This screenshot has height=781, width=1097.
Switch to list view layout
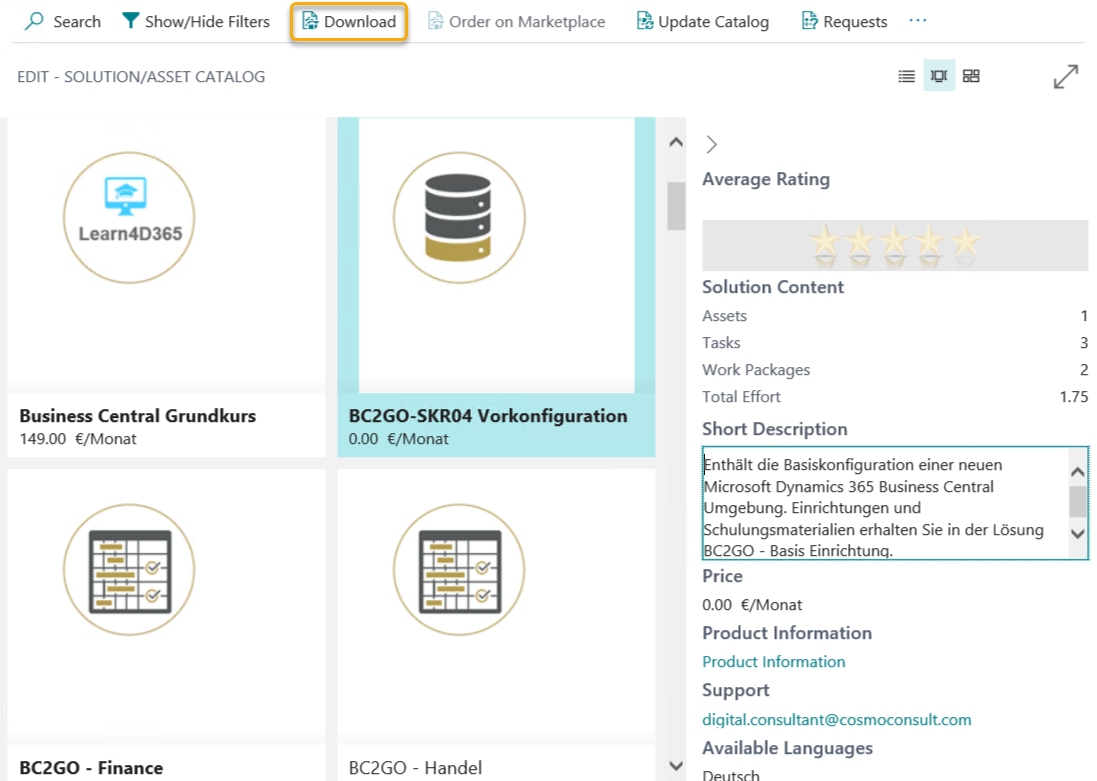(906, 76)
